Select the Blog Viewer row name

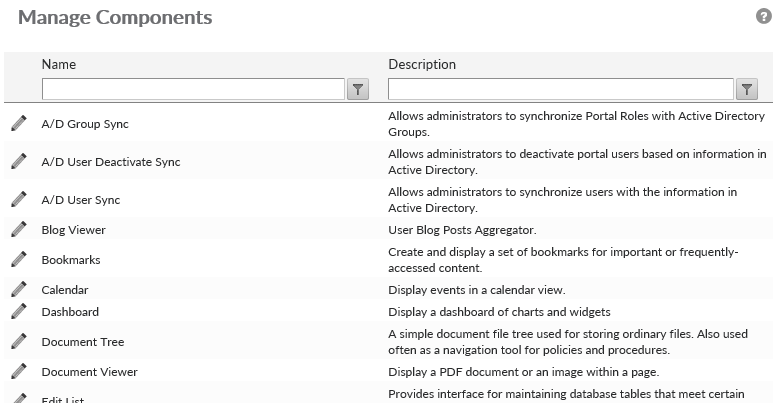(x=73, y=230)
